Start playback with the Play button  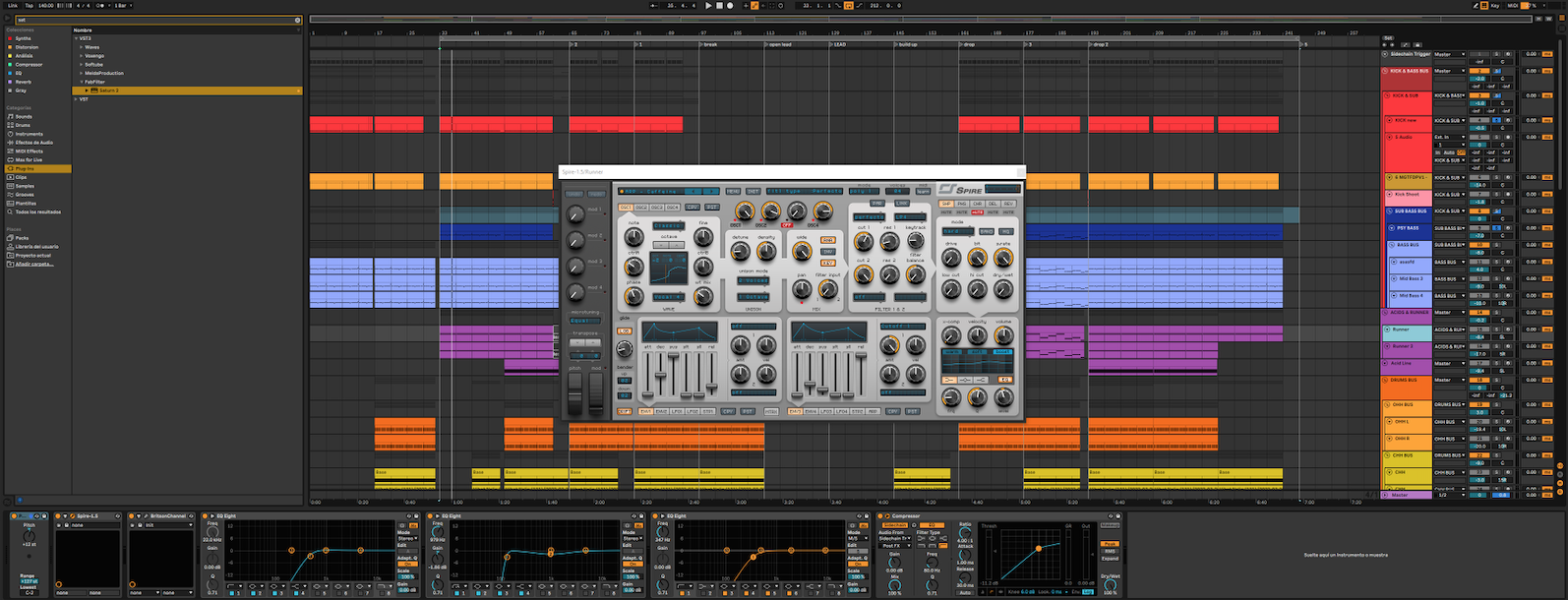tap(708, 5)
